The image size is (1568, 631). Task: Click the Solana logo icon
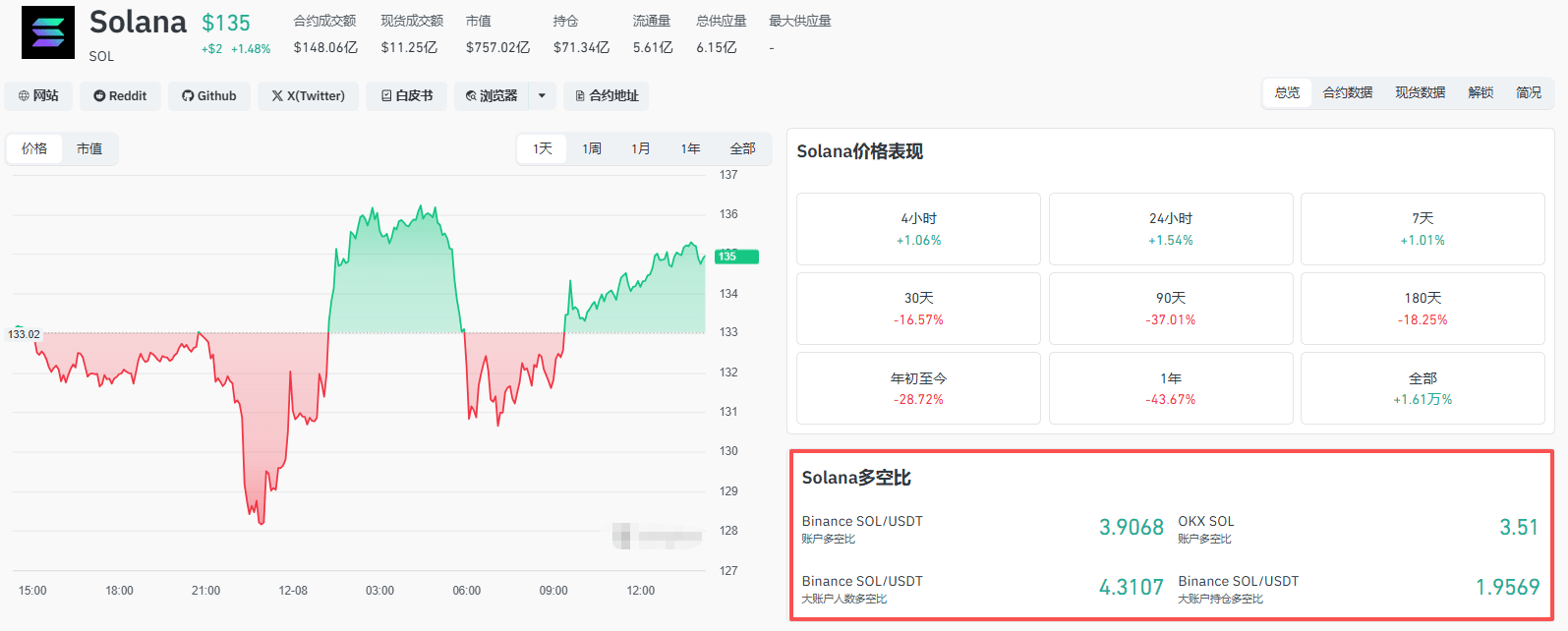(x=48, y=32)
